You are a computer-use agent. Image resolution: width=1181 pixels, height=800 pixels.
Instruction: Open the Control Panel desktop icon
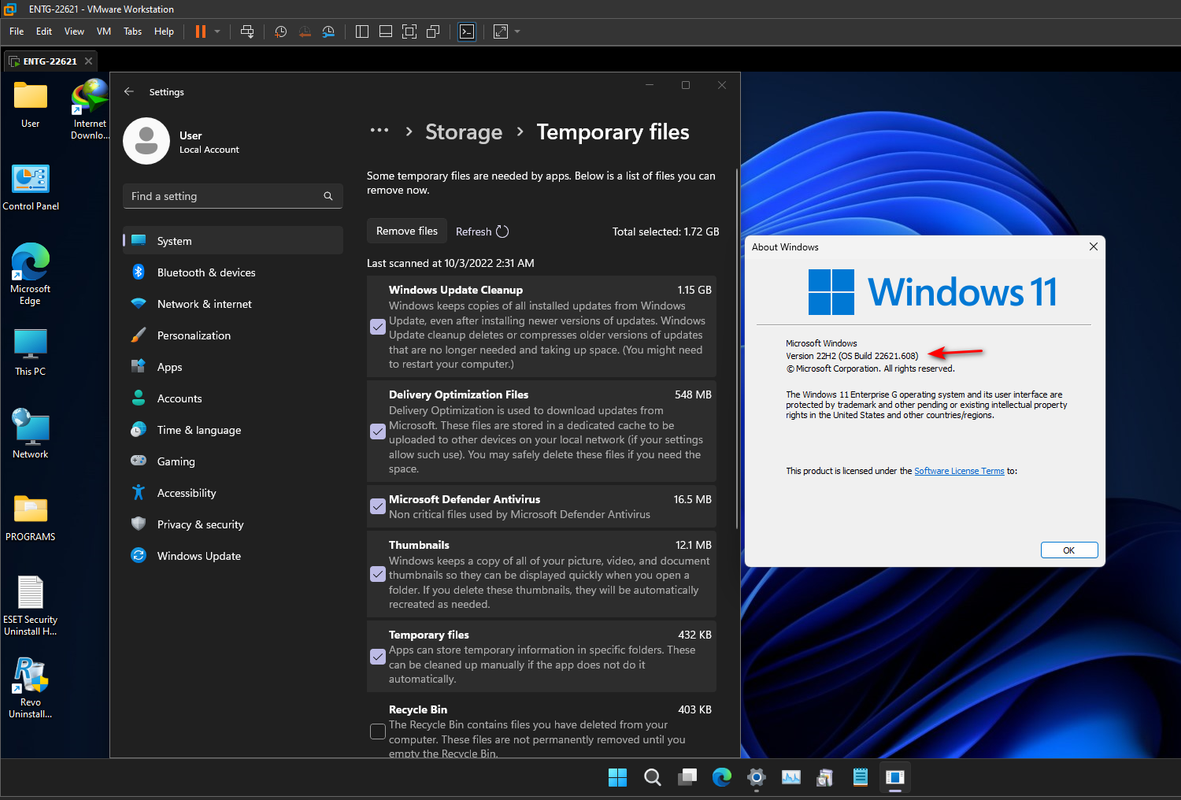tap(30, 188)
